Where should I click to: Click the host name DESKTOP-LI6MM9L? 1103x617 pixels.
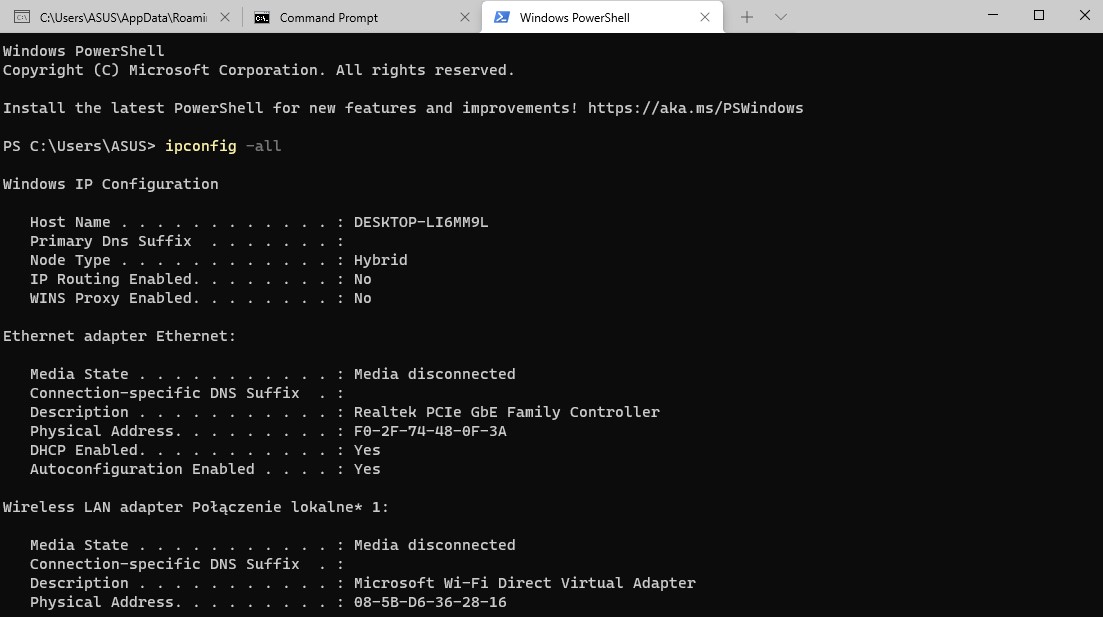[x=421, y=222]
